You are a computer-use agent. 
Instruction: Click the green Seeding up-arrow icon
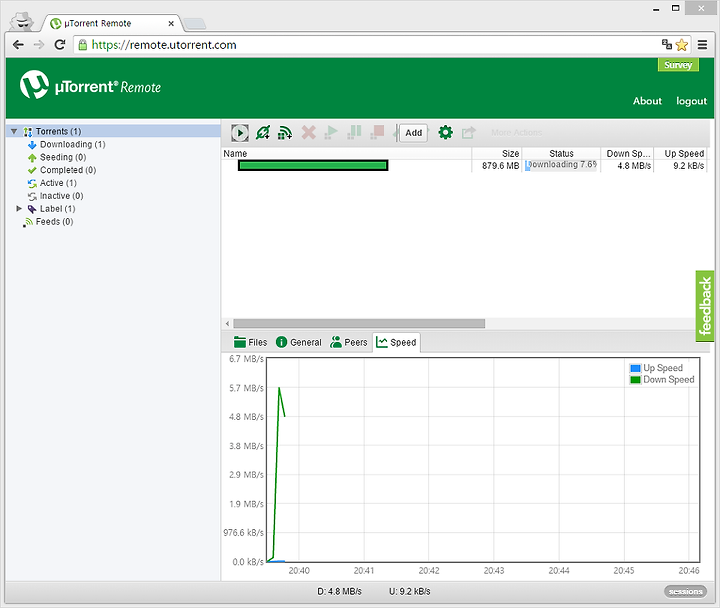point(32,158)
